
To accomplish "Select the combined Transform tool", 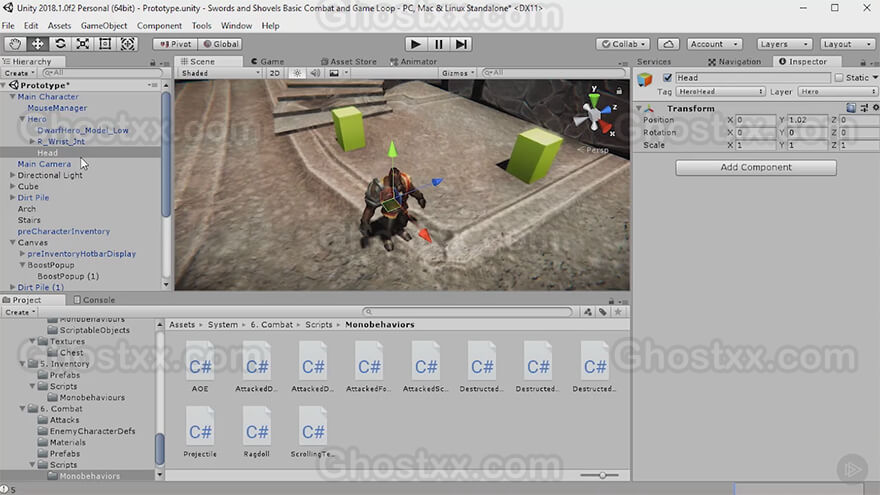I will point(127,44).
